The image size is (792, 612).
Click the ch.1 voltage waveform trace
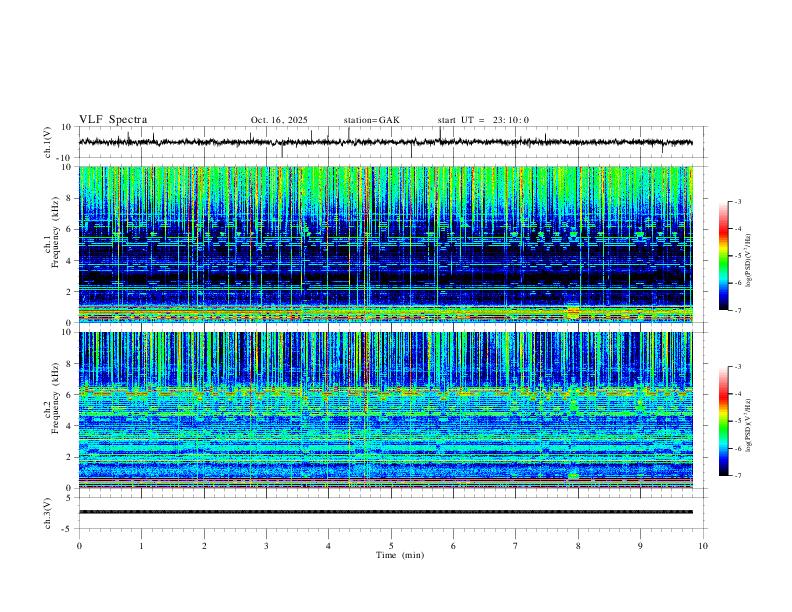(x=386, y=142)
